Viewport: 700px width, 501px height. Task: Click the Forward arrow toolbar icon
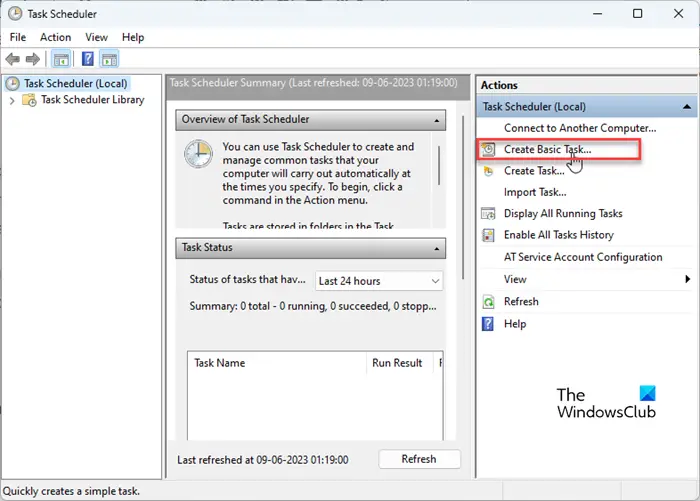click(33, 59)
